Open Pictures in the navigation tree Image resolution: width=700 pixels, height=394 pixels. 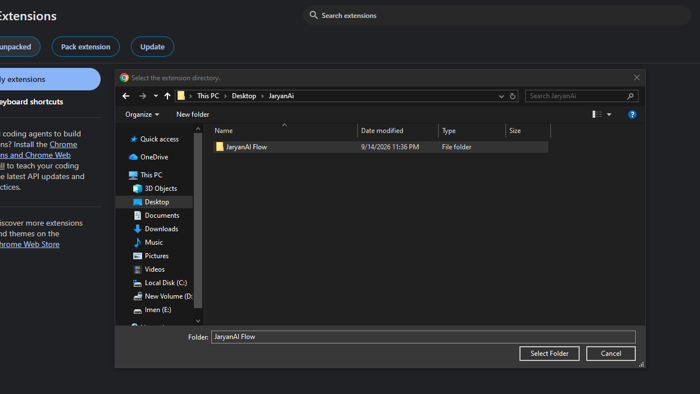(151, 256)
